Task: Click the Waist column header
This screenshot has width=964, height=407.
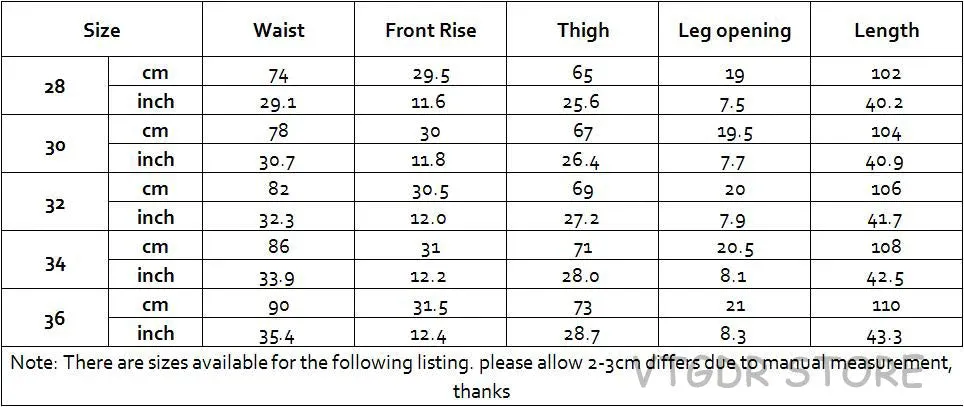Action: [279, 30]
